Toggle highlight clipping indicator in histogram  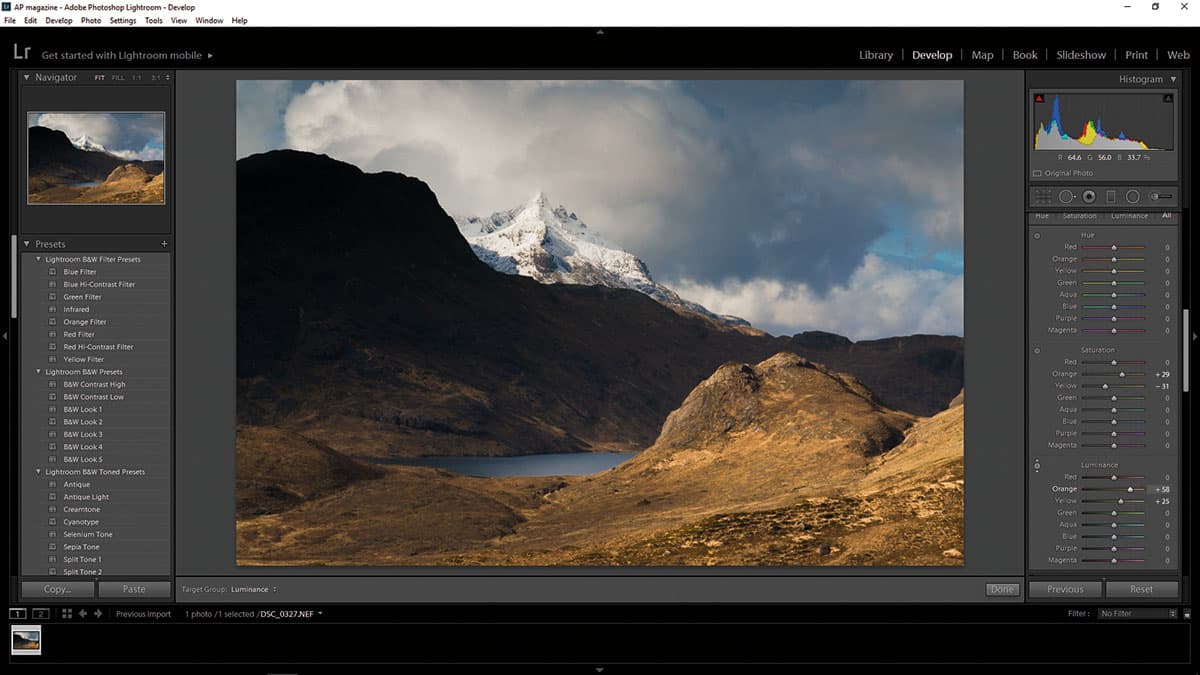click(x=1167, y=98)
